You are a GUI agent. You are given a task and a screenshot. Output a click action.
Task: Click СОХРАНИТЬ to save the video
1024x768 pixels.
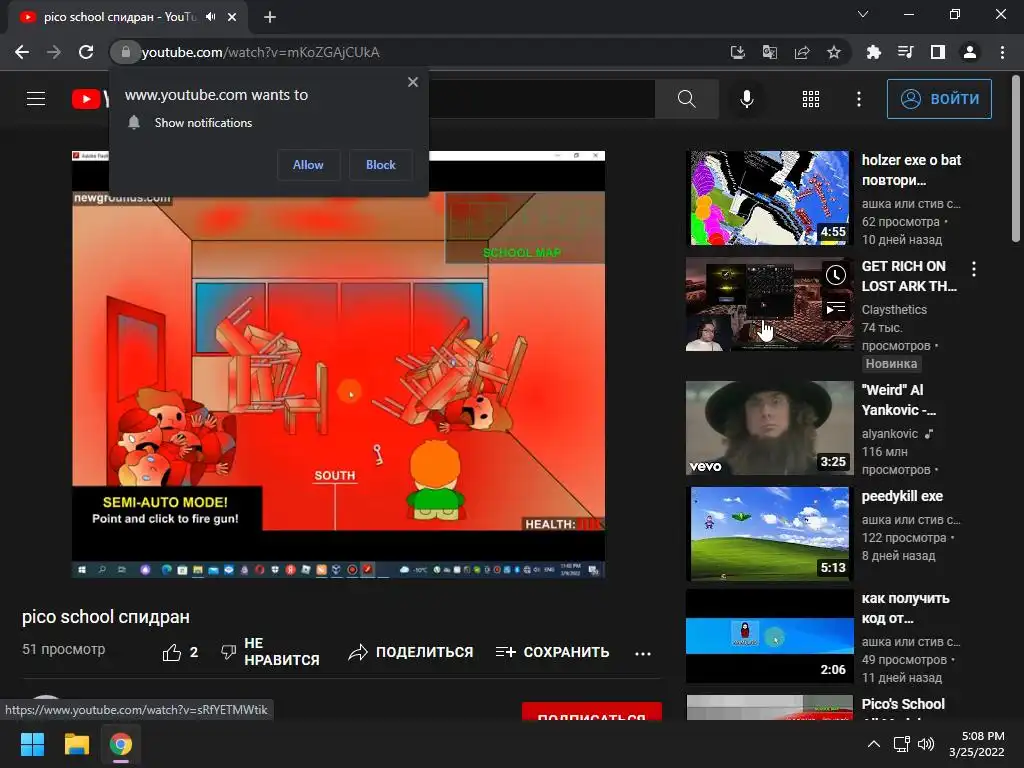552,652
